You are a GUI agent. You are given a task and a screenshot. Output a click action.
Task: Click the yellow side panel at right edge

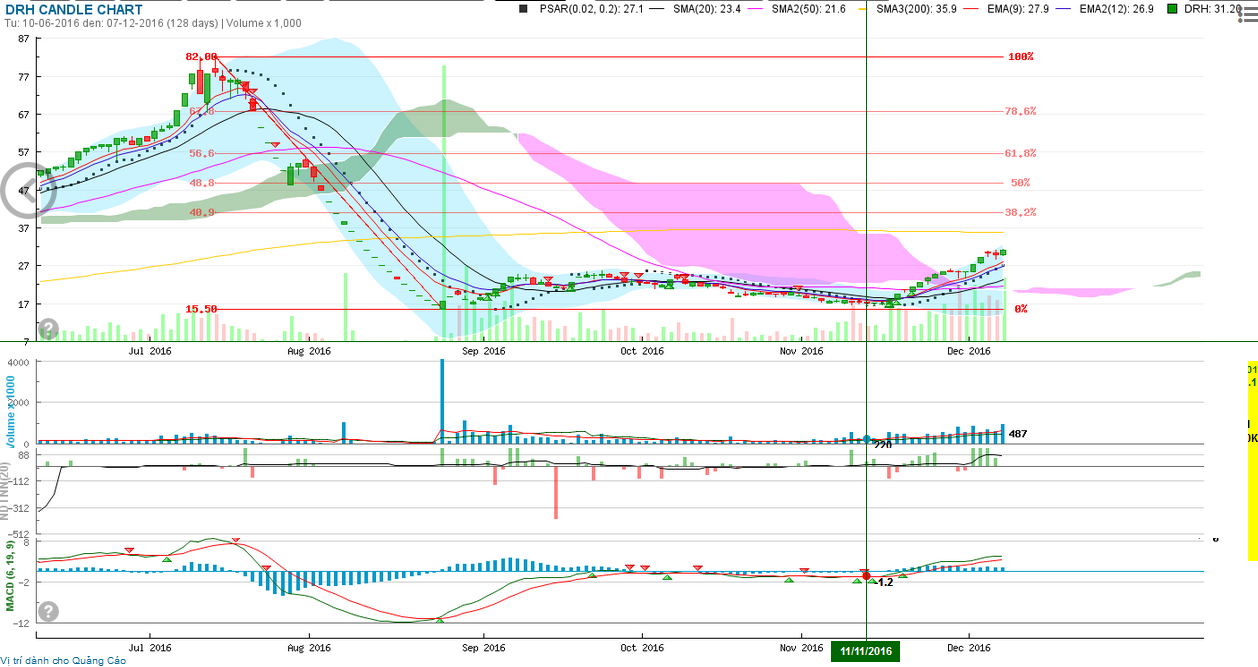coord(1251,461)
